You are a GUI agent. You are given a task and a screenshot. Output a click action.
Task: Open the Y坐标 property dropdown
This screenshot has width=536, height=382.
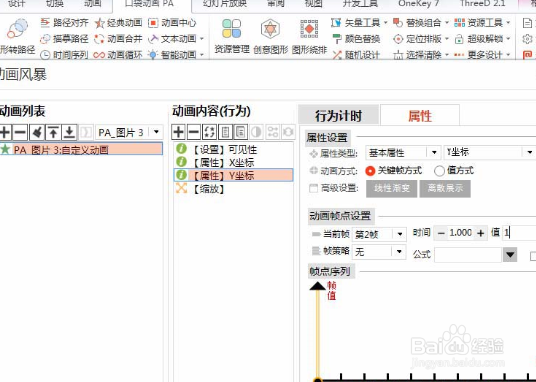coord(530,153)
